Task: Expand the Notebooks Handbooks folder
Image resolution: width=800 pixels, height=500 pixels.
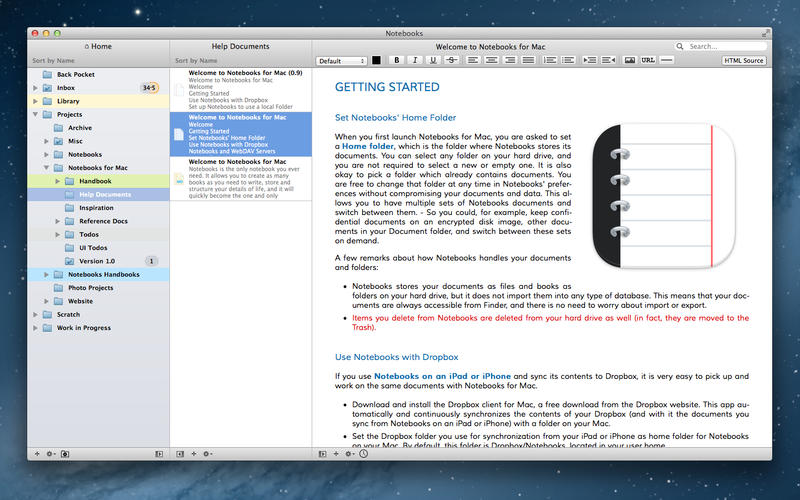Action: (x=46, y=274)
